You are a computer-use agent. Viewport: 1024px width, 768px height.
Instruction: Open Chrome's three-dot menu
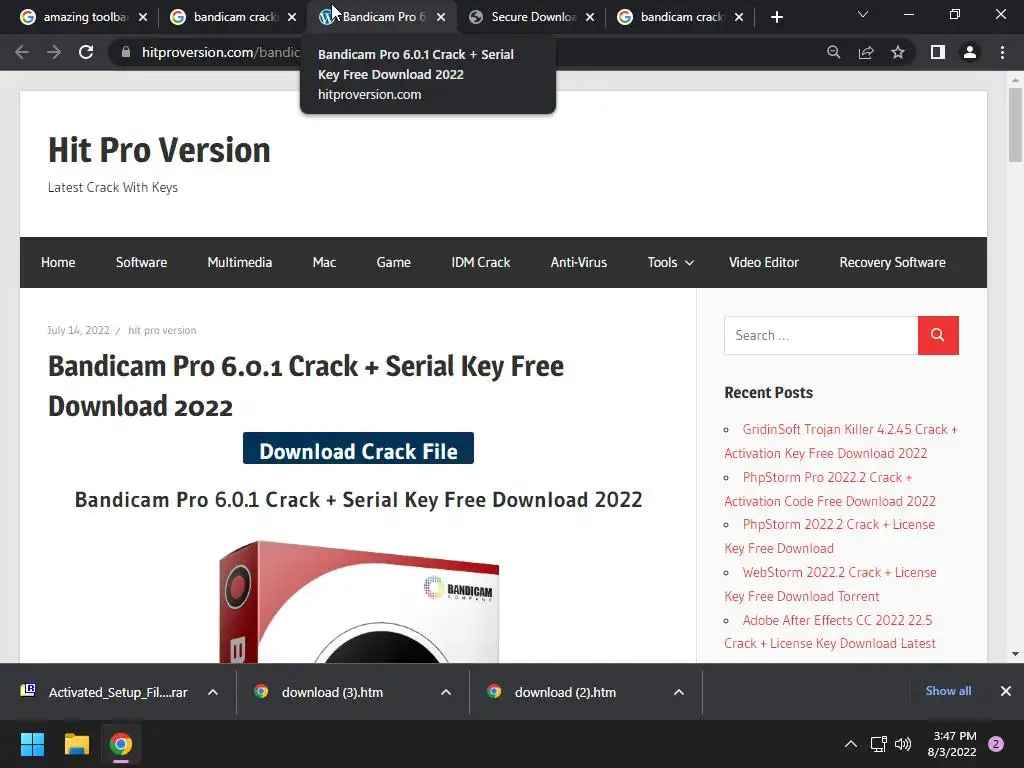(1002, 52)
